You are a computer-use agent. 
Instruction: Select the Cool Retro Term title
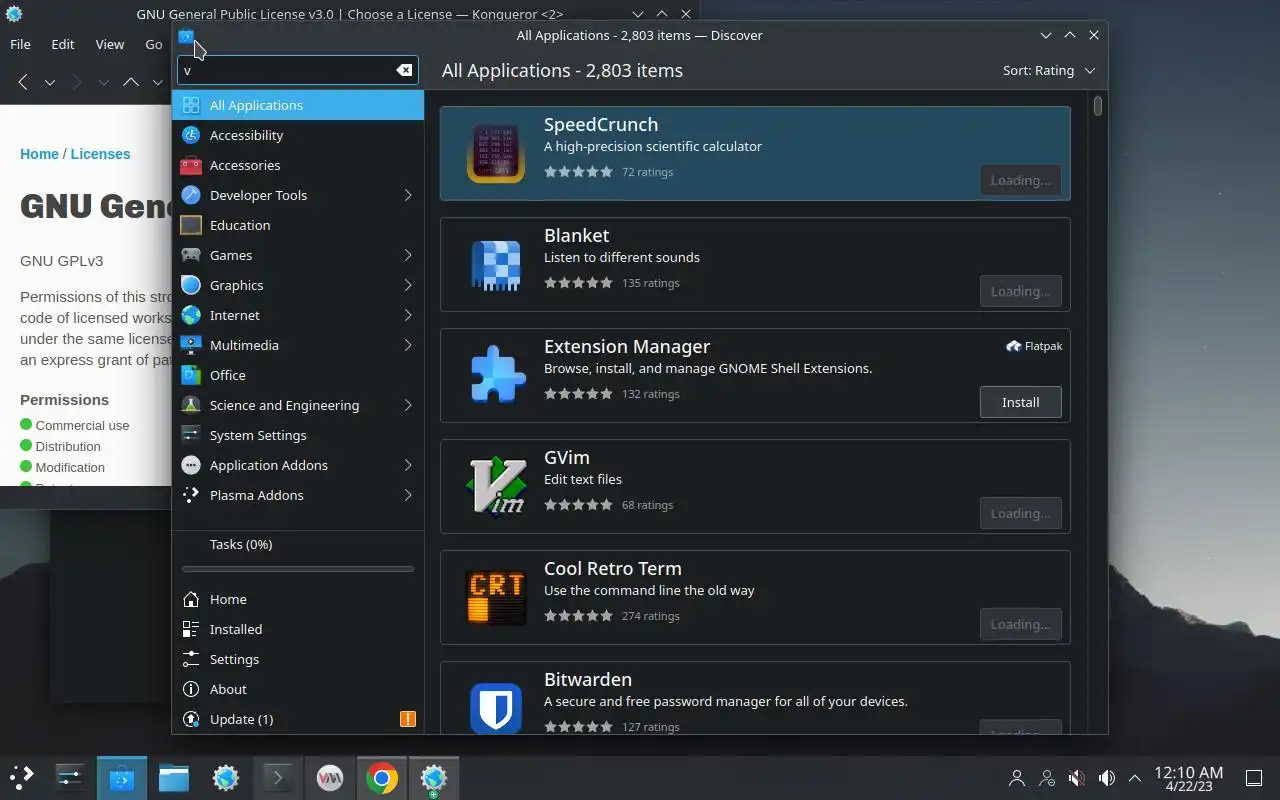(x=612, y=568)
